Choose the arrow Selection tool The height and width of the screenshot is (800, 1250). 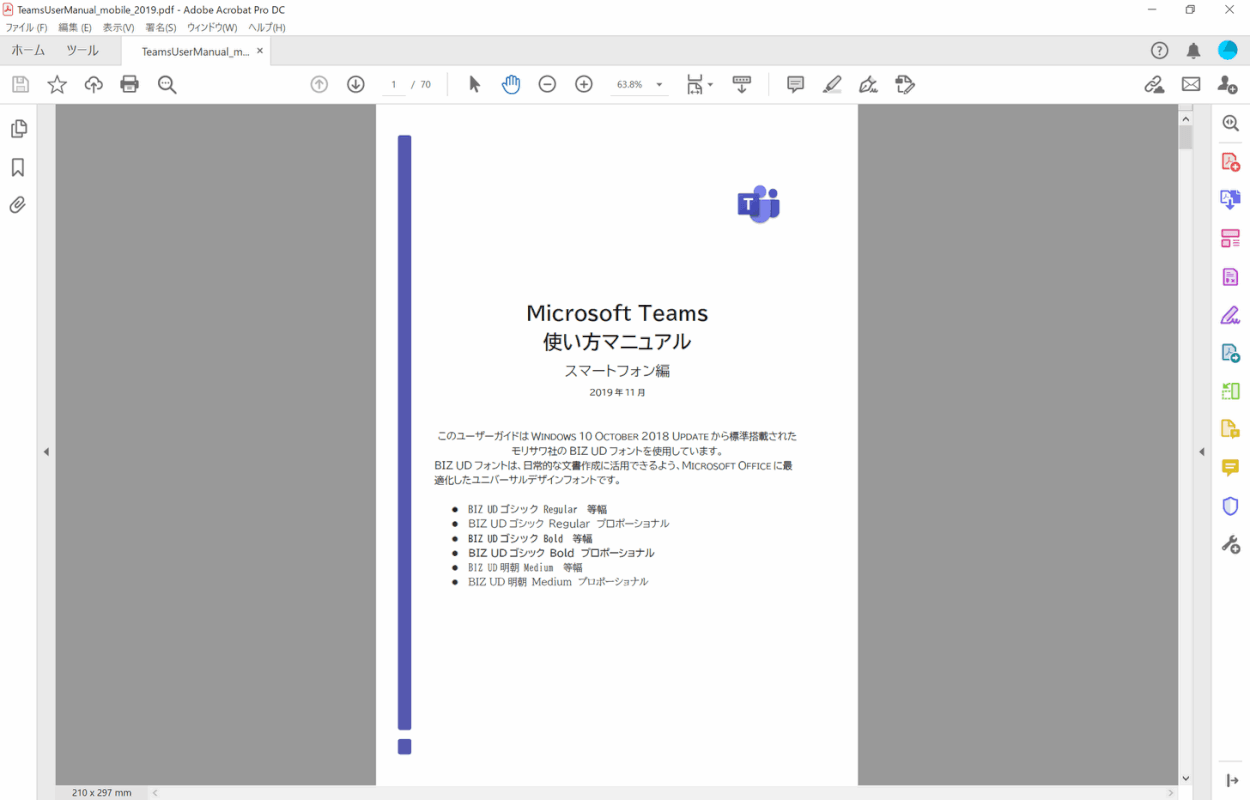point(474,85)
